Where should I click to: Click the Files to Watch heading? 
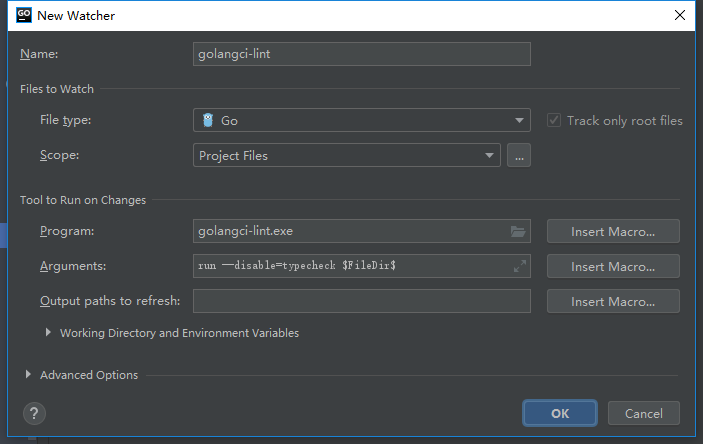(x=57, y=89)
